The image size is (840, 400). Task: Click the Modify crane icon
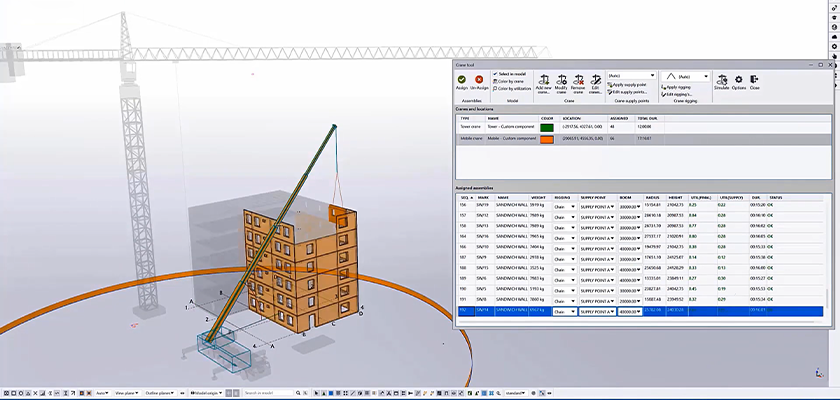[561, 79]
